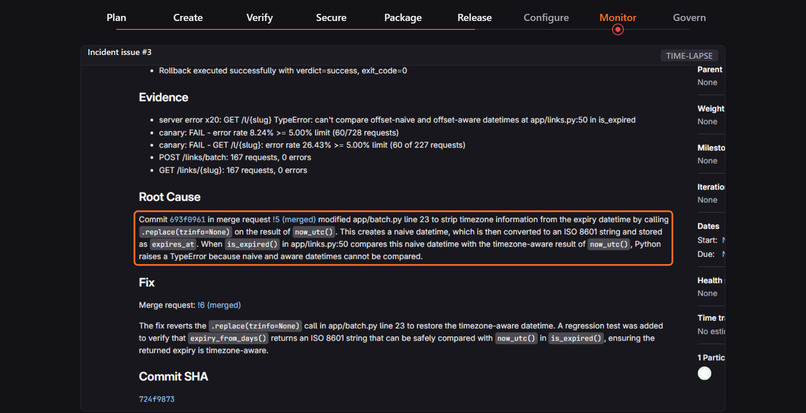Click the Weight field in sidebar

point(711,115)
